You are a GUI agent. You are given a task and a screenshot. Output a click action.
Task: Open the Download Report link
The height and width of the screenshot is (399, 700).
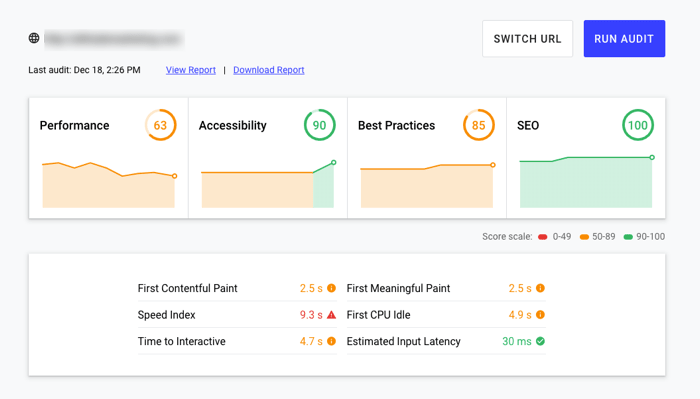coord(269,70)
